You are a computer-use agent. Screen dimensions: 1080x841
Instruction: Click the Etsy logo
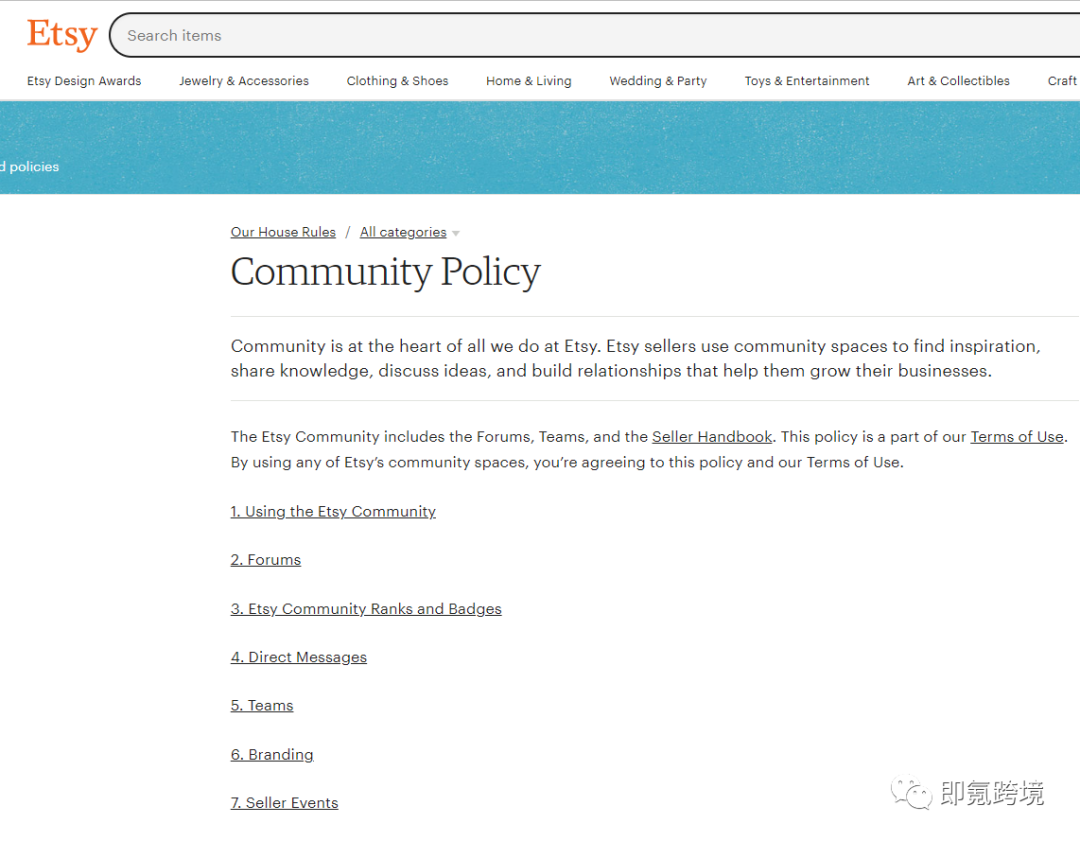(x=61, y=35)
